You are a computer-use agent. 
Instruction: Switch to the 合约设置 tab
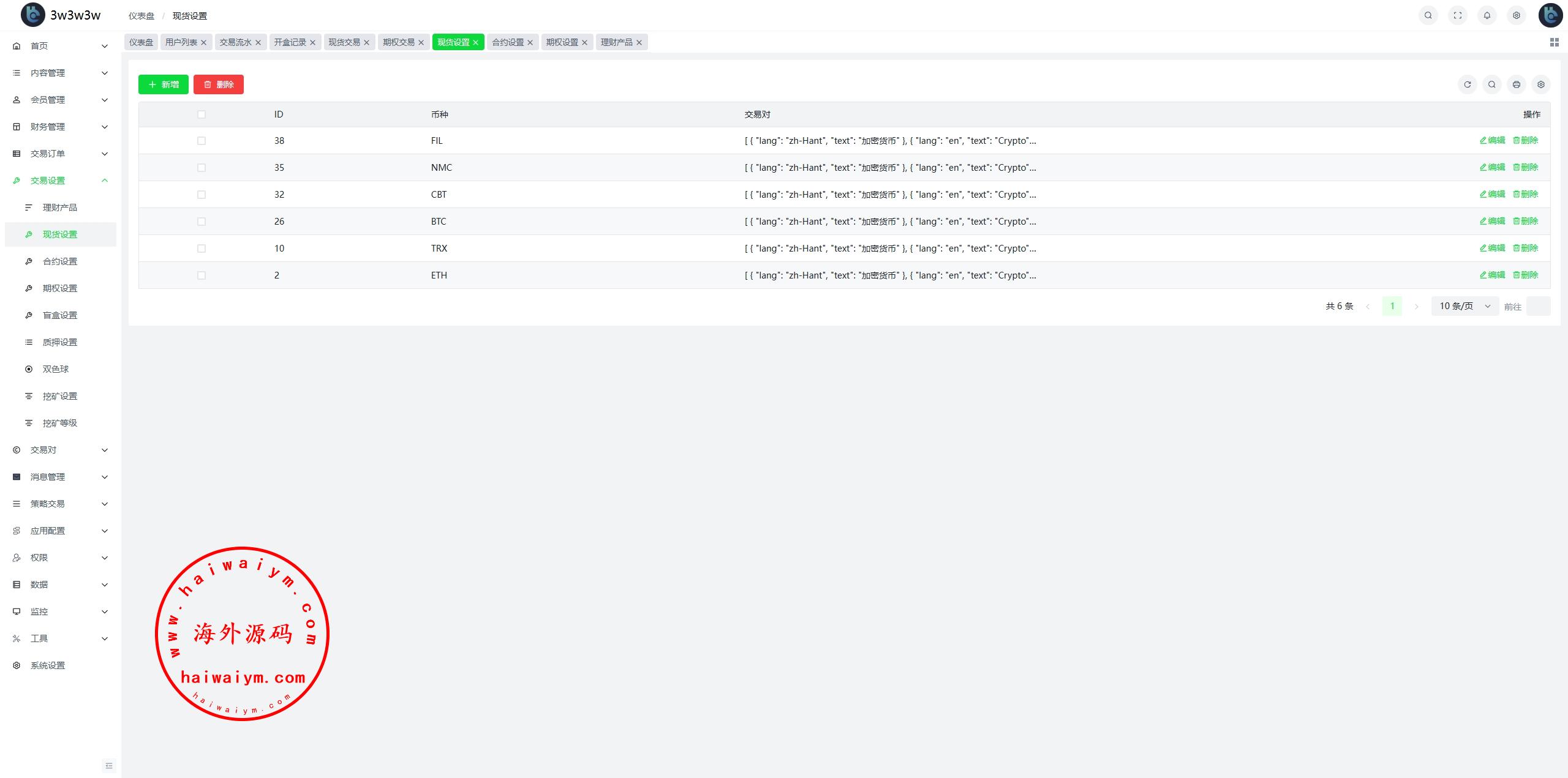(508, 42)
